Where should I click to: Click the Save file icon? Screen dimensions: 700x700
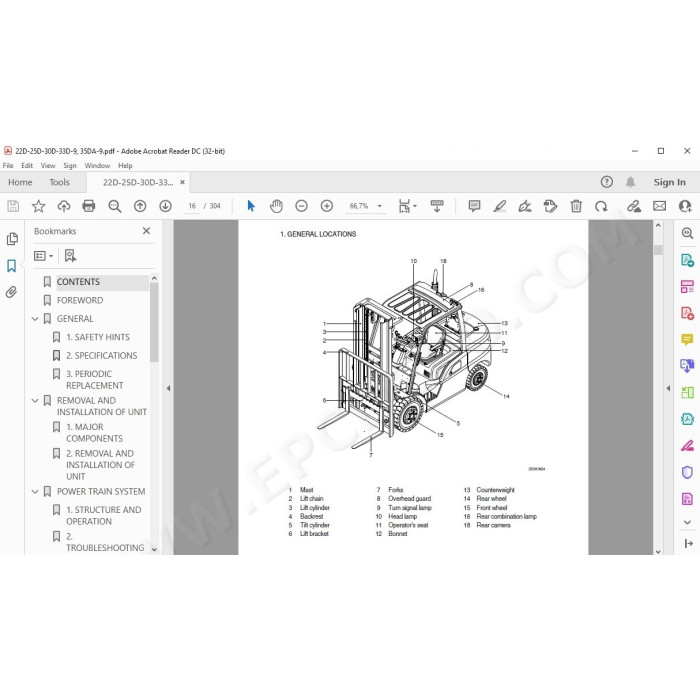click(x=13, y=206)
